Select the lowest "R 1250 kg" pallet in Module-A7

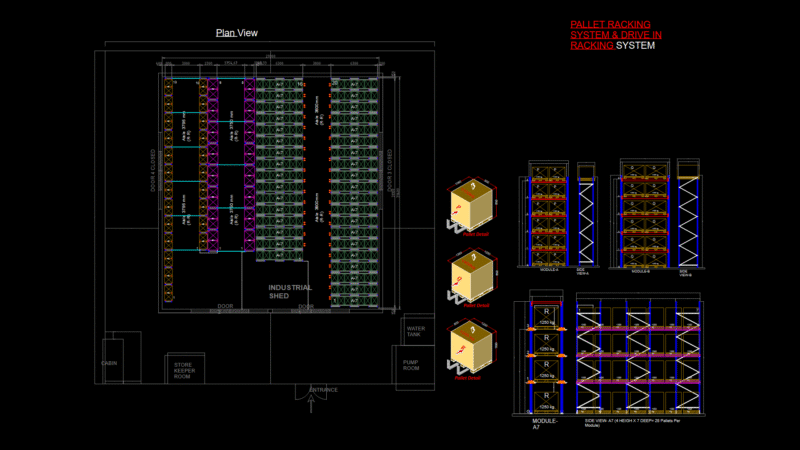(x=546, y=401)
